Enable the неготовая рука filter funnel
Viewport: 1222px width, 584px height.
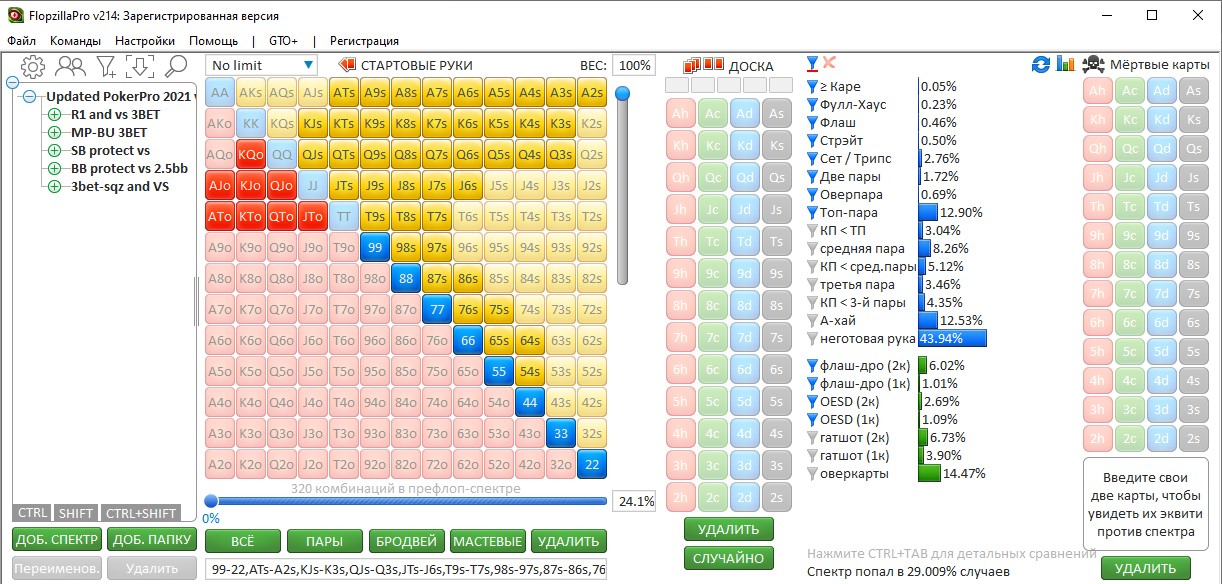(x=813, y=338)
